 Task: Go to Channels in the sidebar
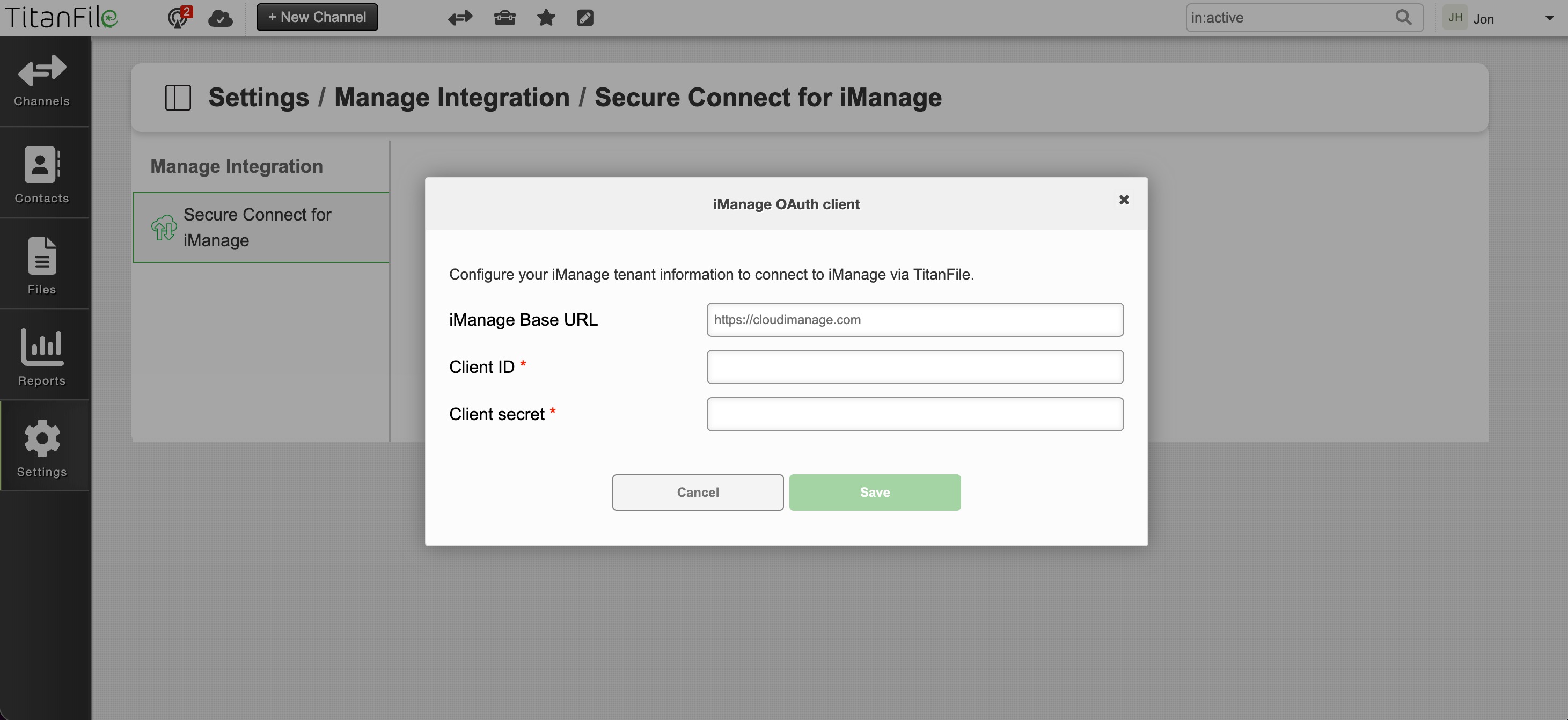[x=42, y=82]
